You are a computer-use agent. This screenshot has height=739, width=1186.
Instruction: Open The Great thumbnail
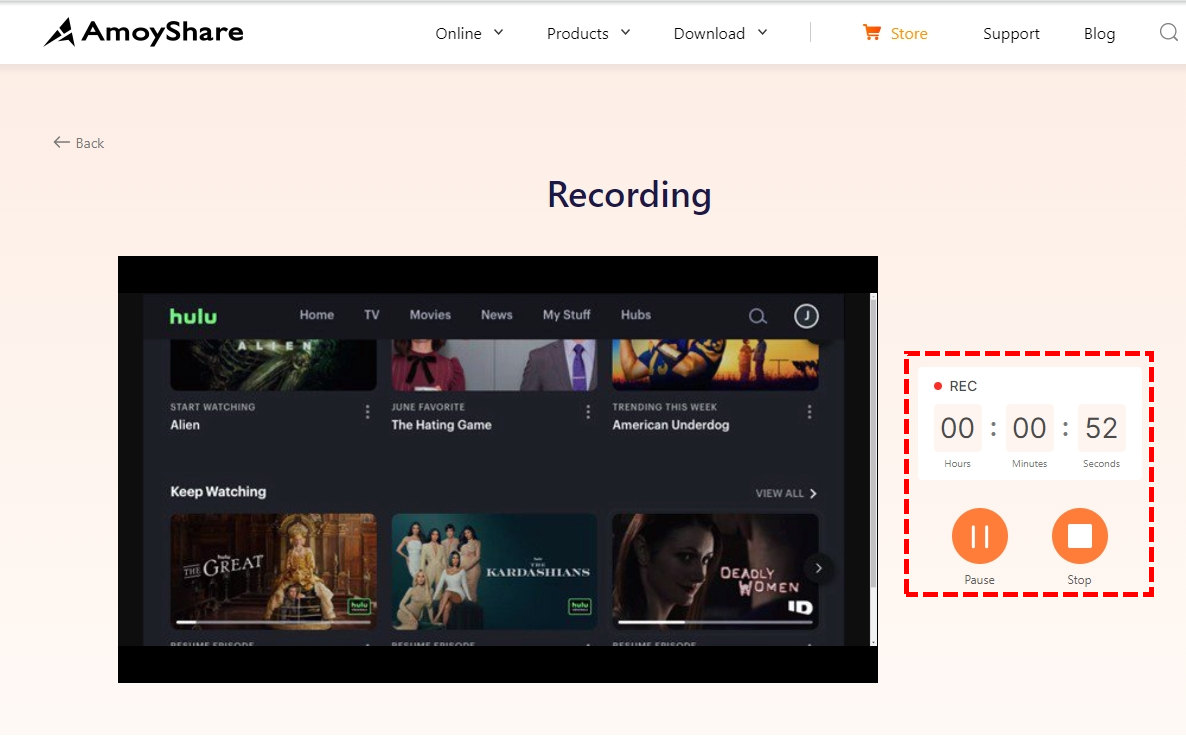click(273, 571)
